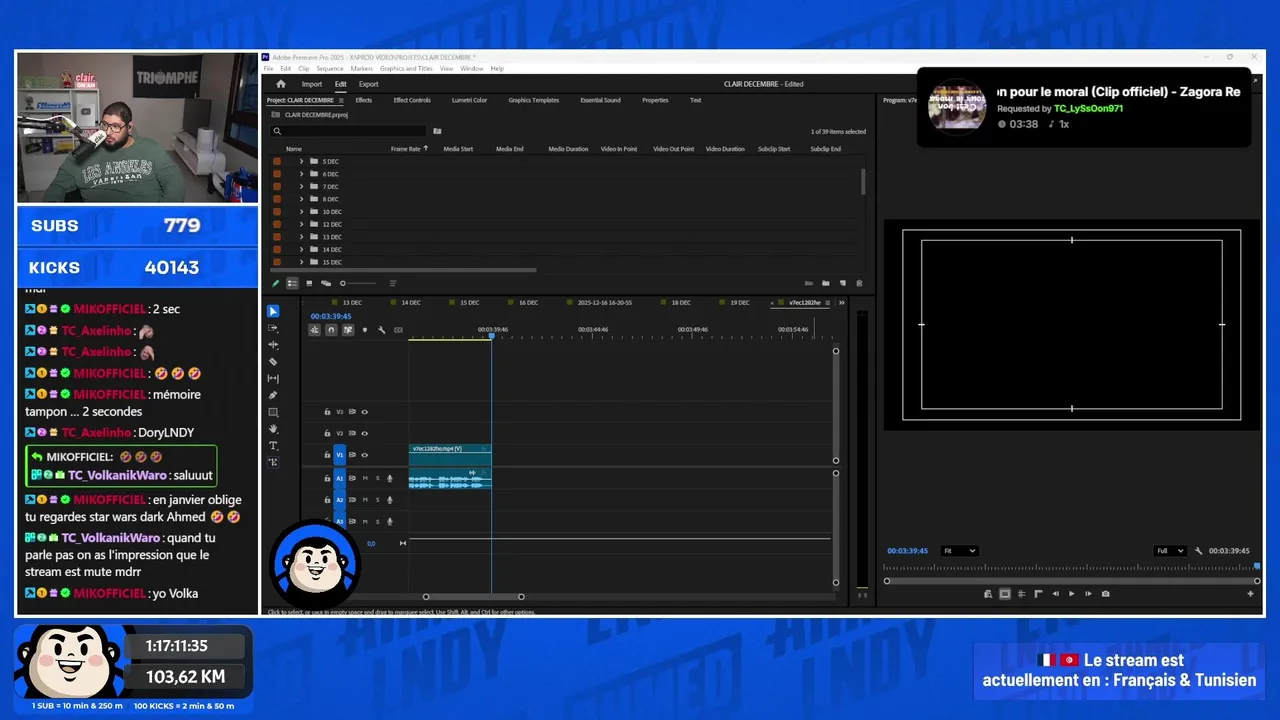Go to the Import workspace
Screen dimensions: 1280x720
click(312, 84)
